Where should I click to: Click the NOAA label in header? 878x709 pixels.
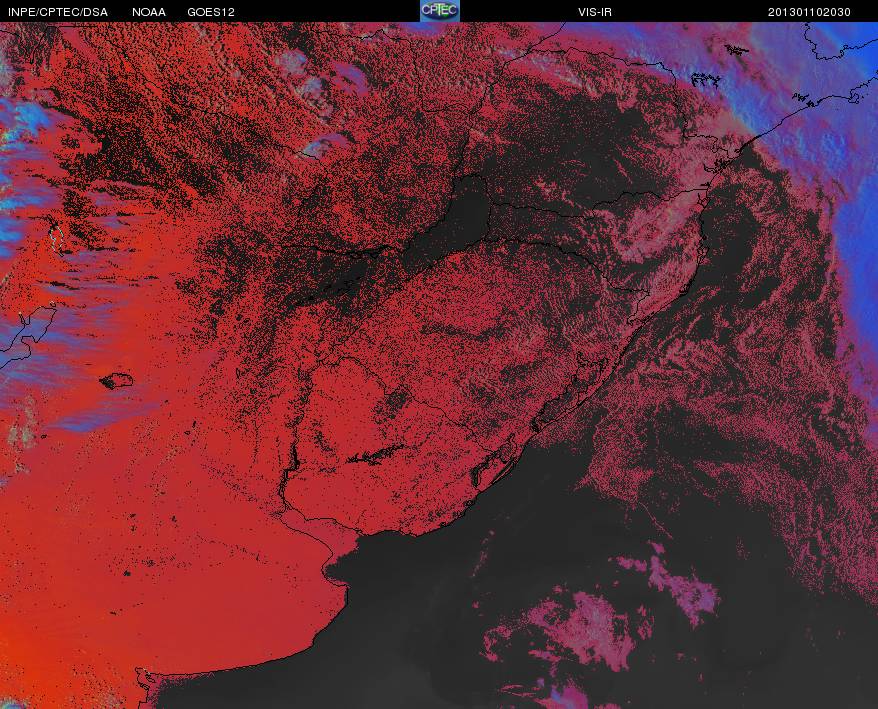149,12
